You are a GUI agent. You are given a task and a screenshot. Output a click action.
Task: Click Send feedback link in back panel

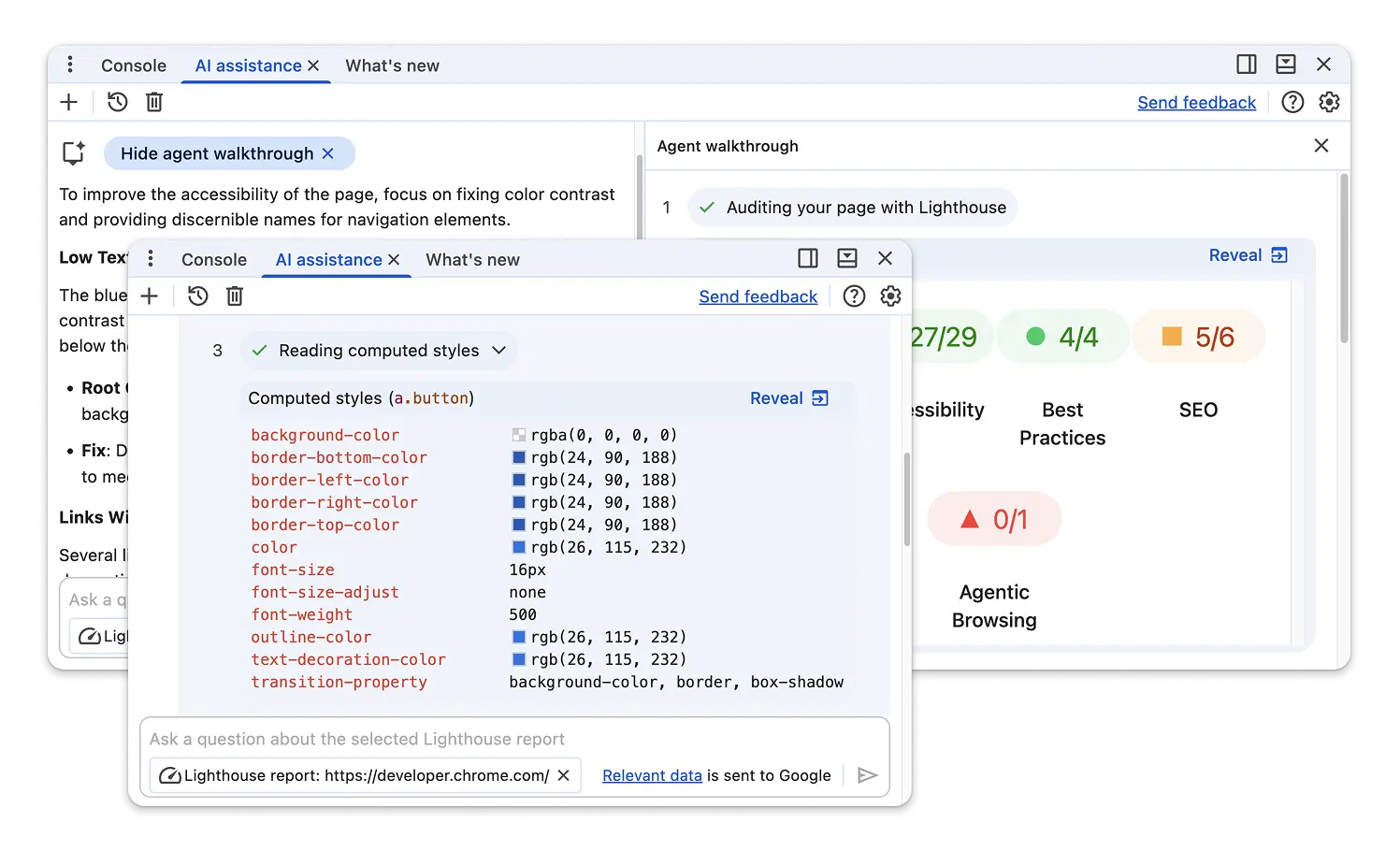tap(1196, 103)
